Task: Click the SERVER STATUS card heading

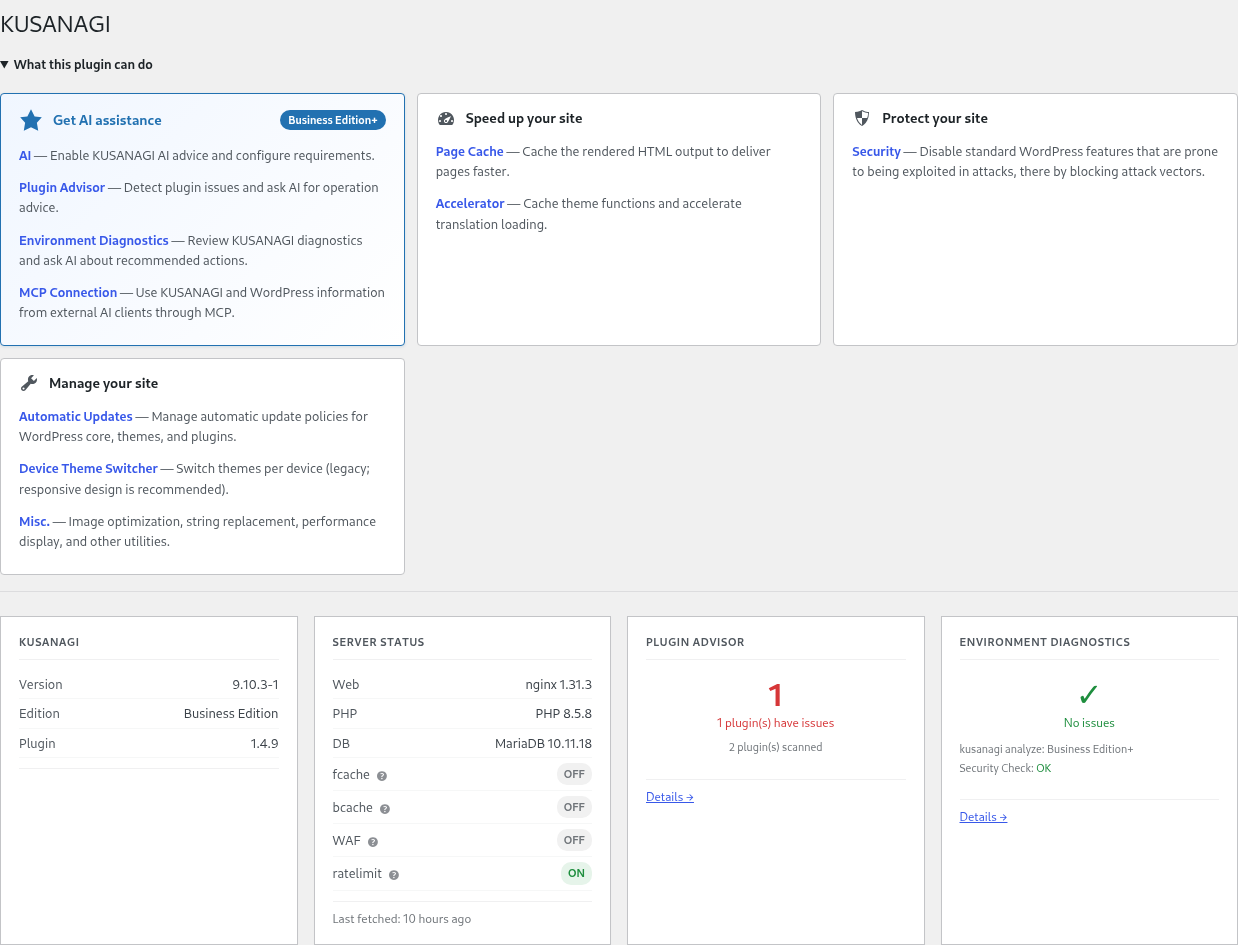Action: [x=378, y=642]
